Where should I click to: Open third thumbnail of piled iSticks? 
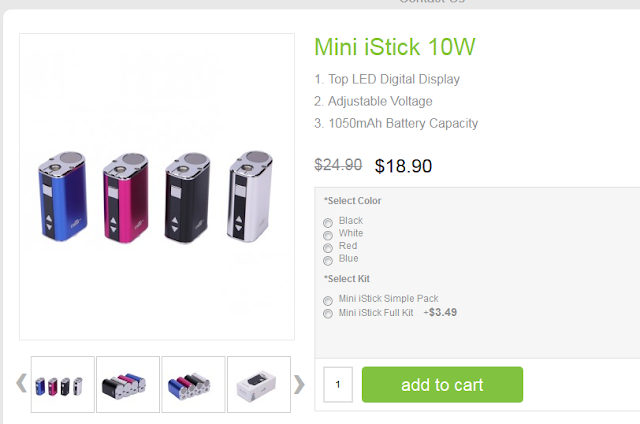pyautogui.click(x=193, y=384)
